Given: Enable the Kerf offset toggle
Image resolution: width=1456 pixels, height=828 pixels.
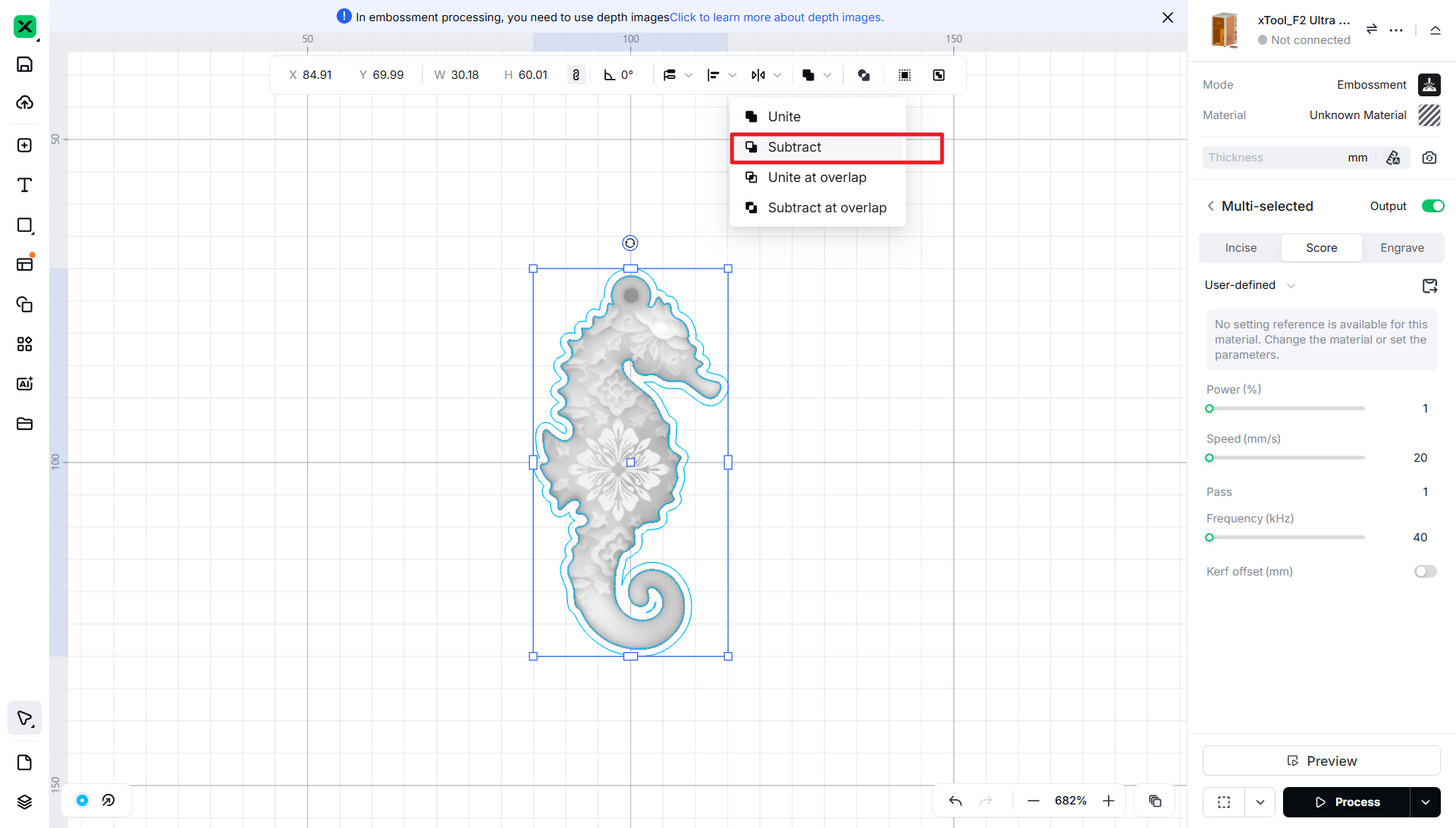Looking at the screenshot, I should click(1425, 572).
